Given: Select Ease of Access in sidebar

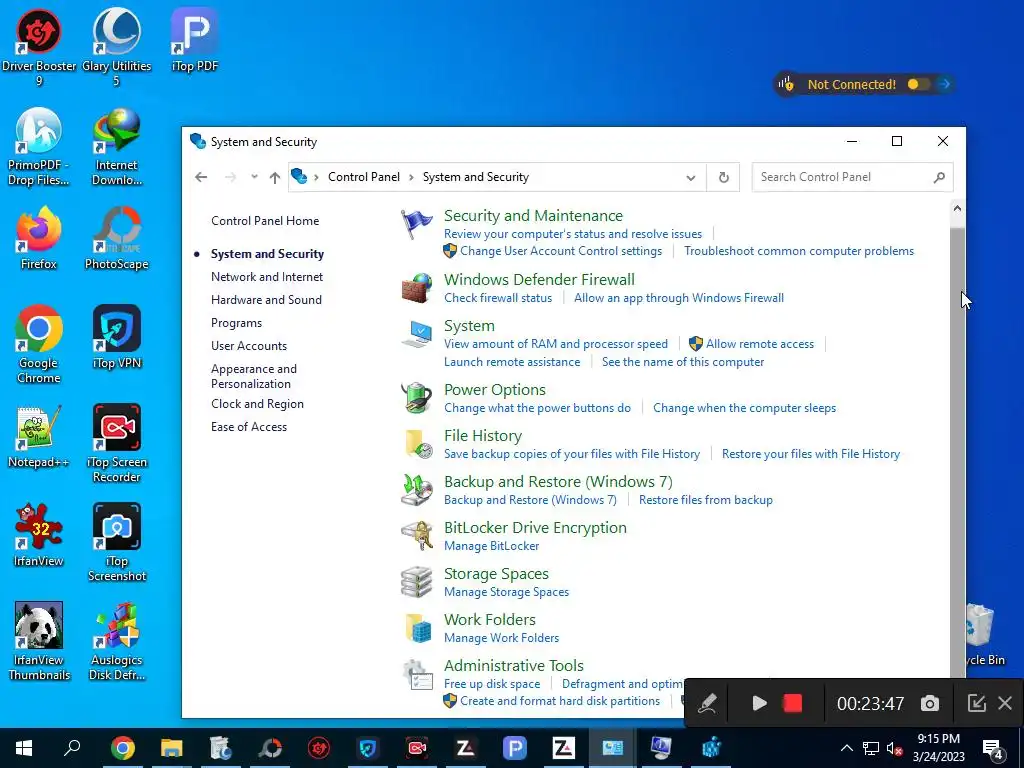Looking at the screenshot, I should click(249, 427).
